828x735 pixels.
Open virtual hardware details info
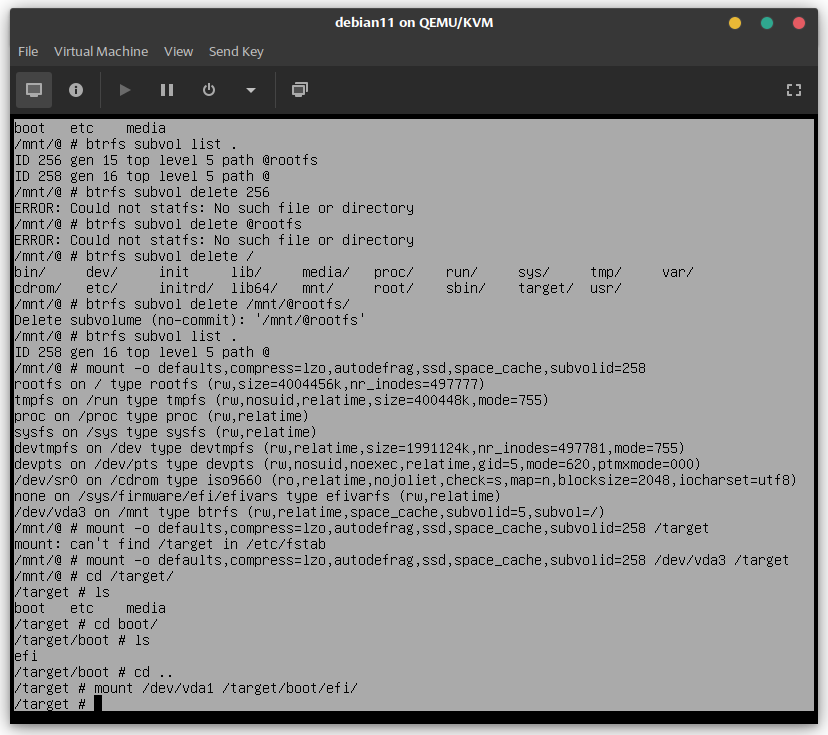pyautogui.click(x=76, y=90)
